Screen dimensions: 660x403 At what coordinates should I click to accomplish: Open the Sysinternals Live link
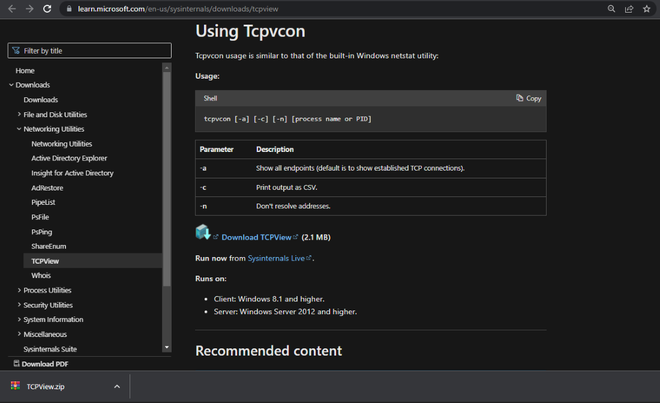click(279, 258)
